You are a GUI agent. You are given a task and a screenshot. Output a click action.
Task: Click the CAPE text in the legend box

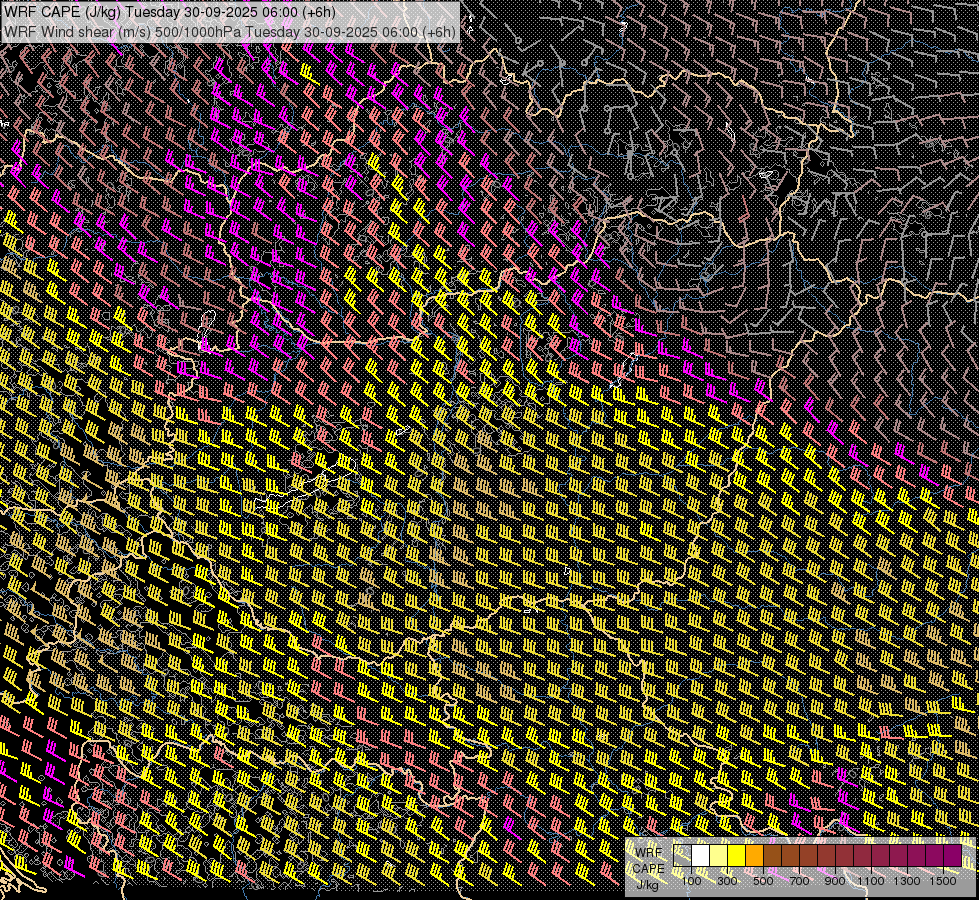click(648, 868)
